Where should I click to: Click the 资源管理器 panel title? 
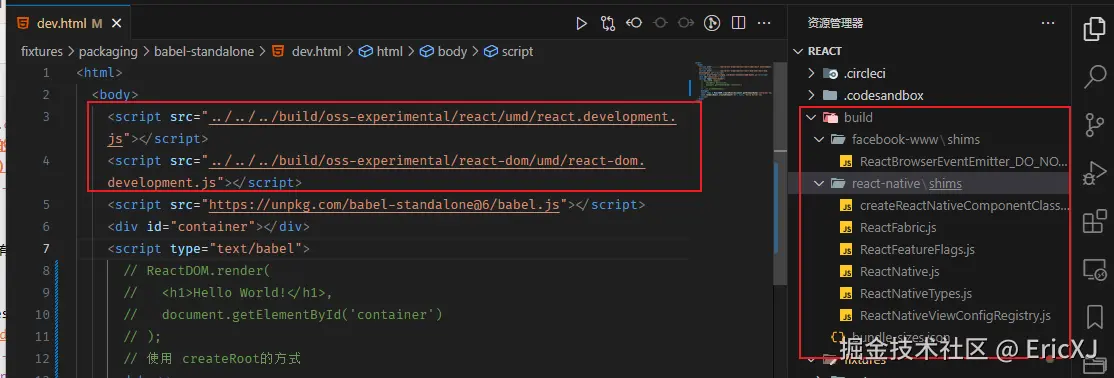coord(836,23)
